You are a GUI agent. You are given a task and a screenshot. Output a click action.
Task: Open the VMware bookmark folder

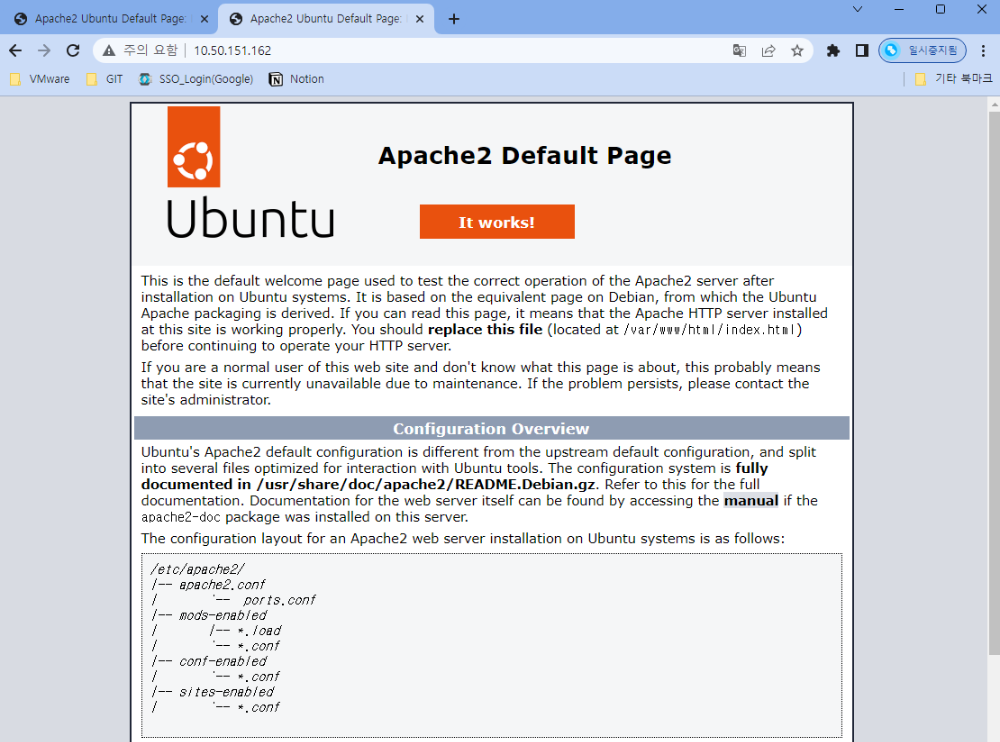click(40, 79)
